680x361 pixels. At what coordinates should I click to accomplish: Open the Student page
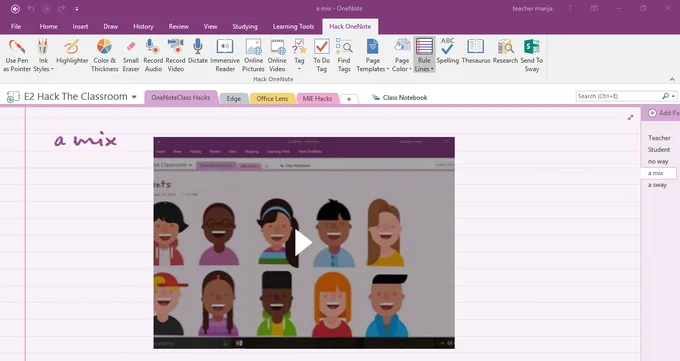[659, 149]
